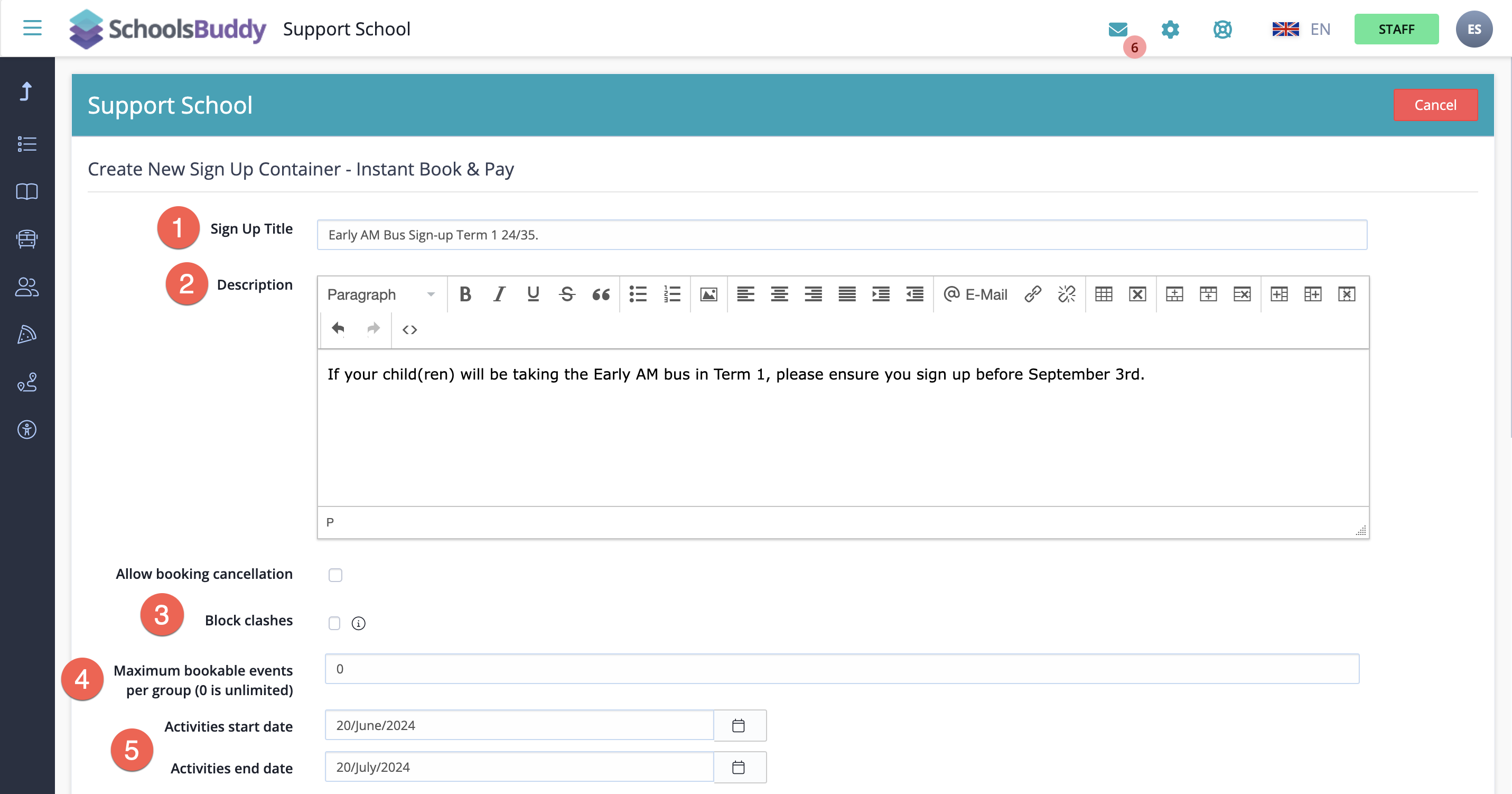Viewport: 1512px width, 794px height.
Task: Decrease the text indent
Action: (x=914, y=295)
